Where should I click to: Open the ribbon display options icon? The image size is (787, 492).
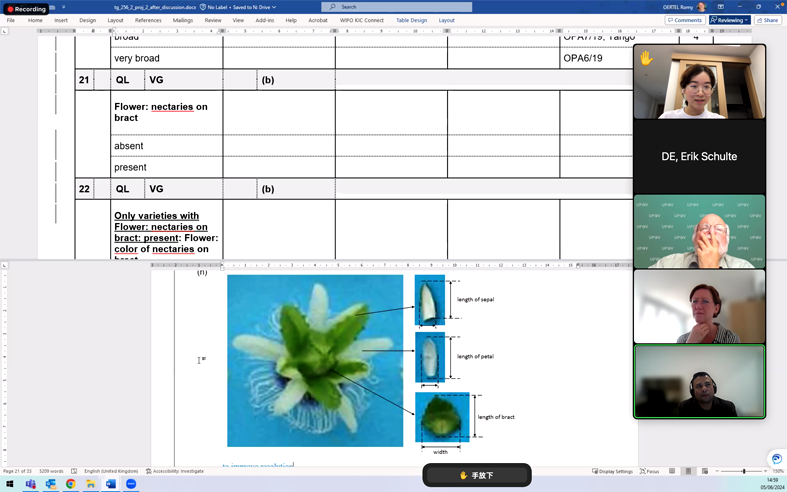(721, 7)
